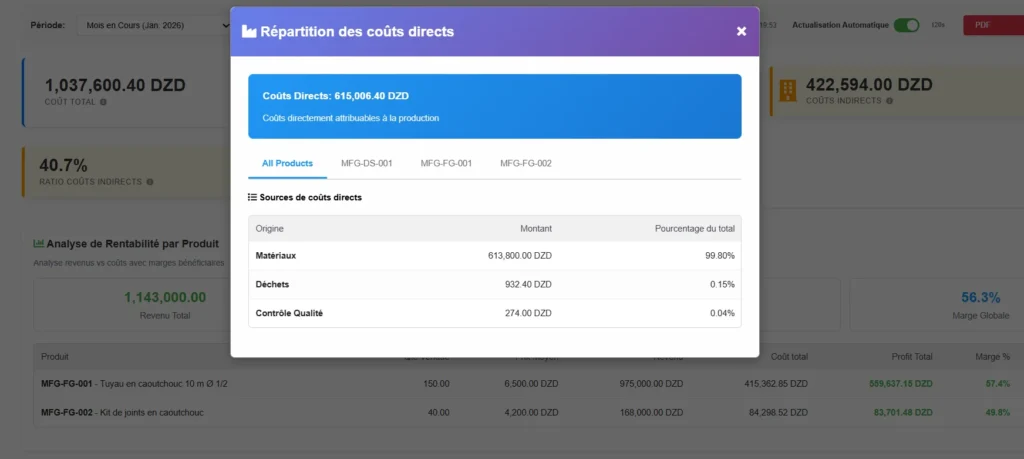
Task: Click the Marge % column header
Action: point(992,356)
